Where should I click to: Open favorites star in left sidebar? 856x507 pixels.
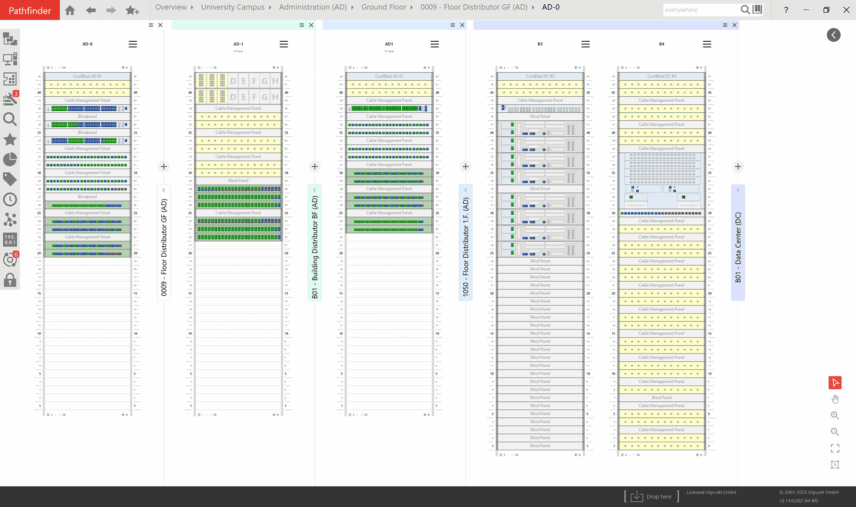(x=10, y=139)
